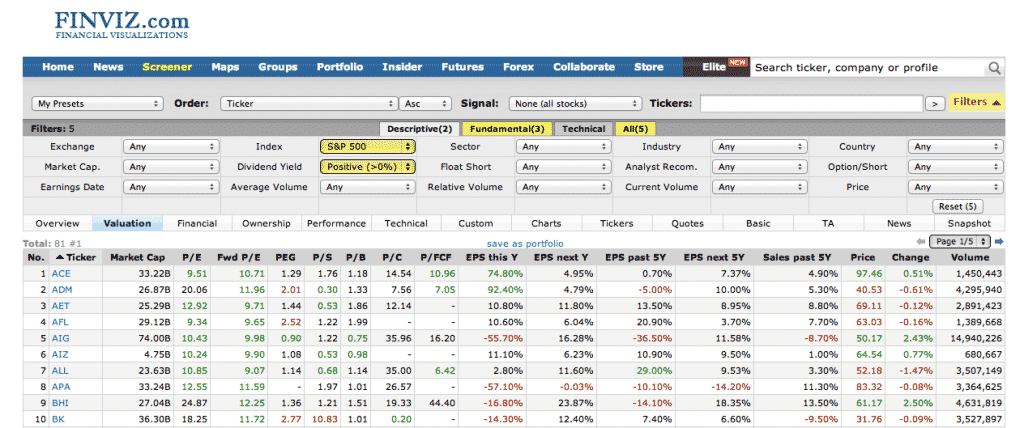Open the Groups menu item

(278, 67)
